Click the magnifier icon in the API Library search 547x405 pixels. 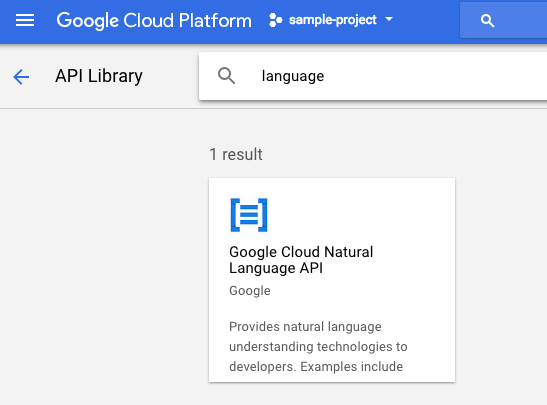click(x=226, y=76)
